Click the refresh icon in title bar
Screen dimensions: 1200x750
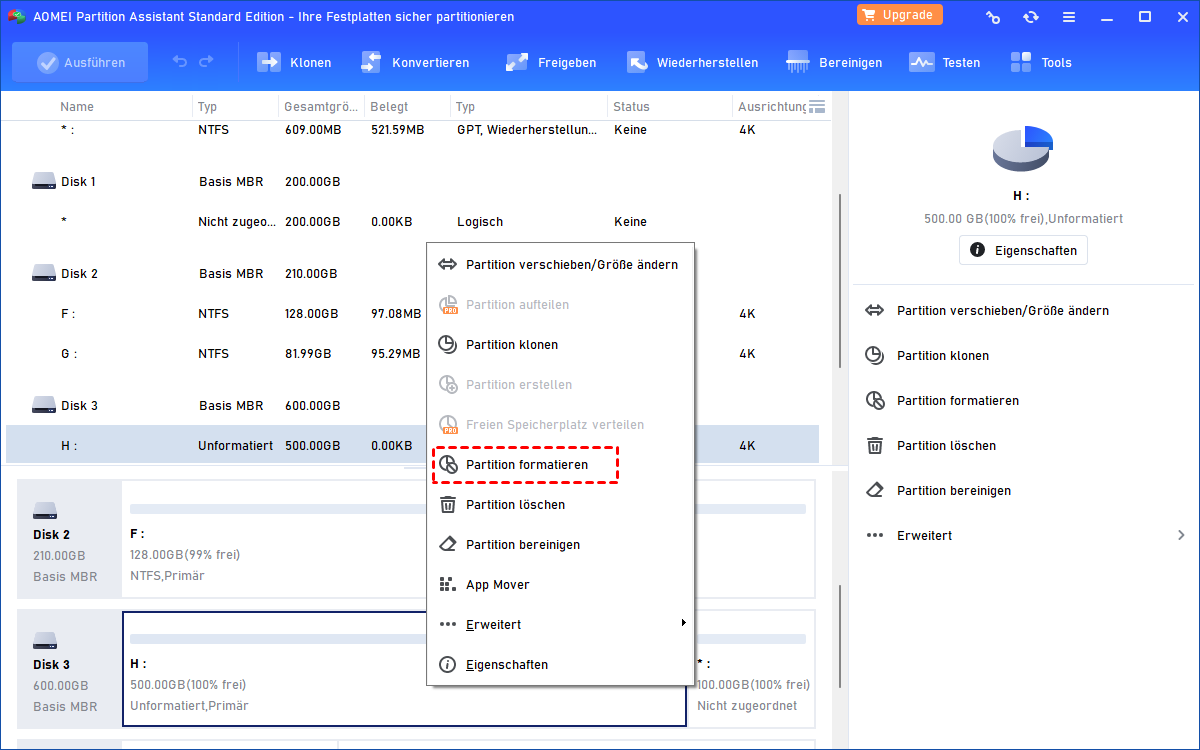point(1031,17)
